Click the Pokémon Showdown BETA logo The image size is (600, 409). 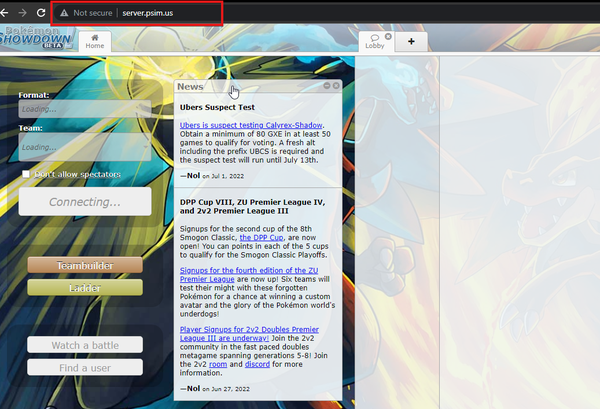pyautogui.click(x=36, y=37)
